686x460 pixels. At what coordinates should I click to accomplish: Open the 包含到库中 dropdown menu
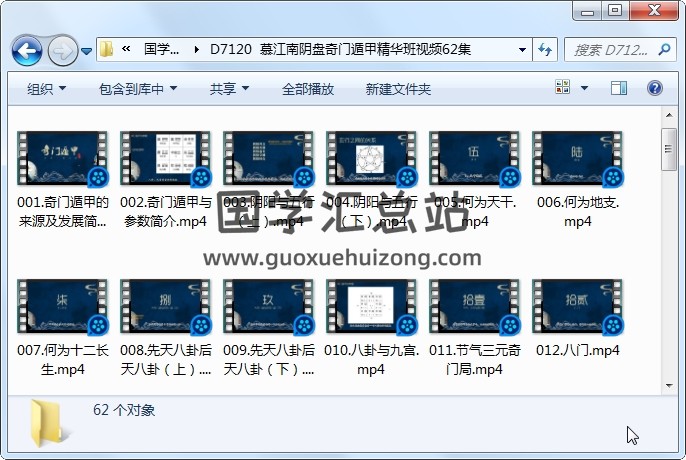point(138,89)
